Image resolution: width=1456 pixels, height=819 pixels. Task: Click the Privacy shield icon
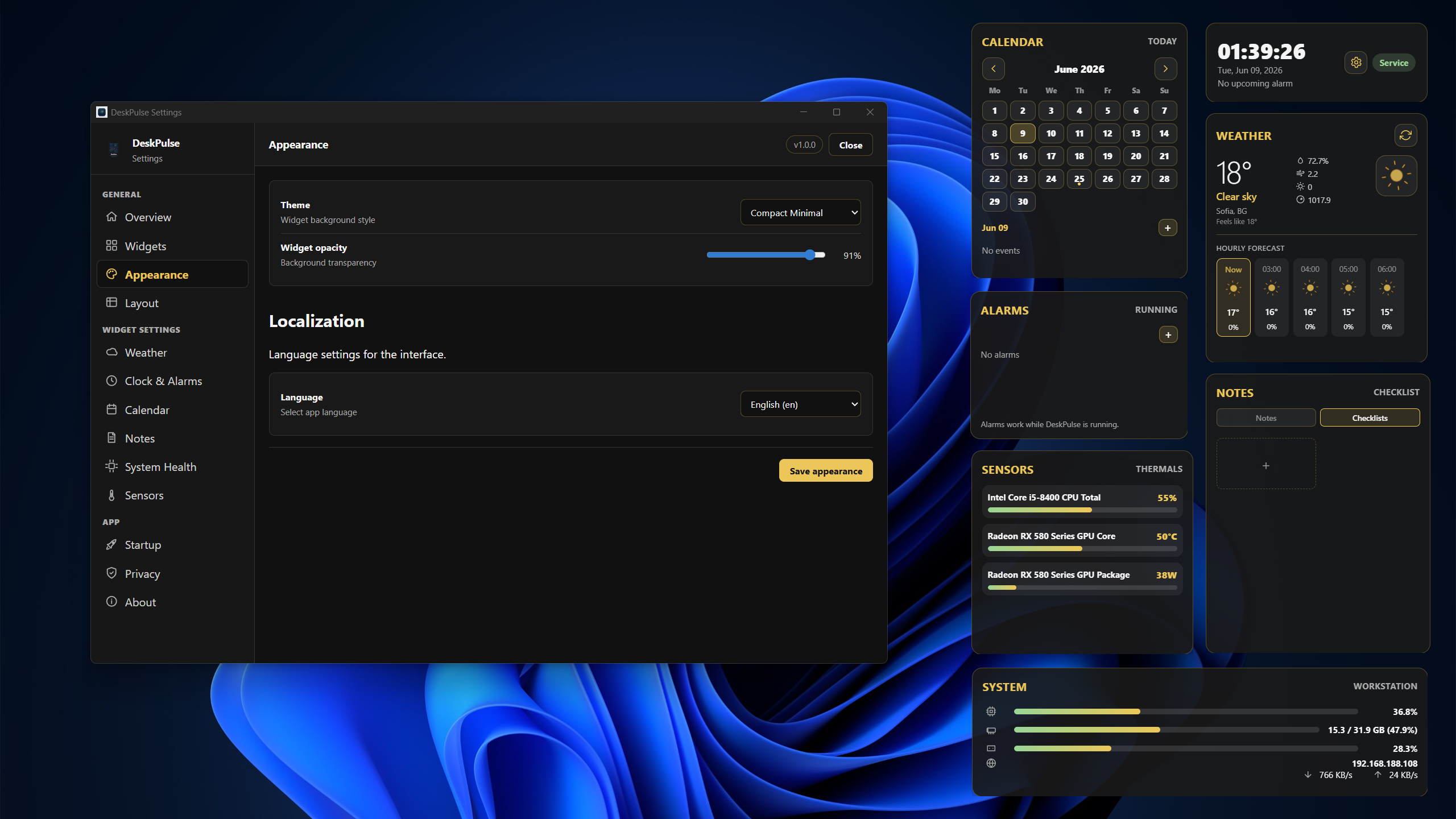[x=111, y=573]
